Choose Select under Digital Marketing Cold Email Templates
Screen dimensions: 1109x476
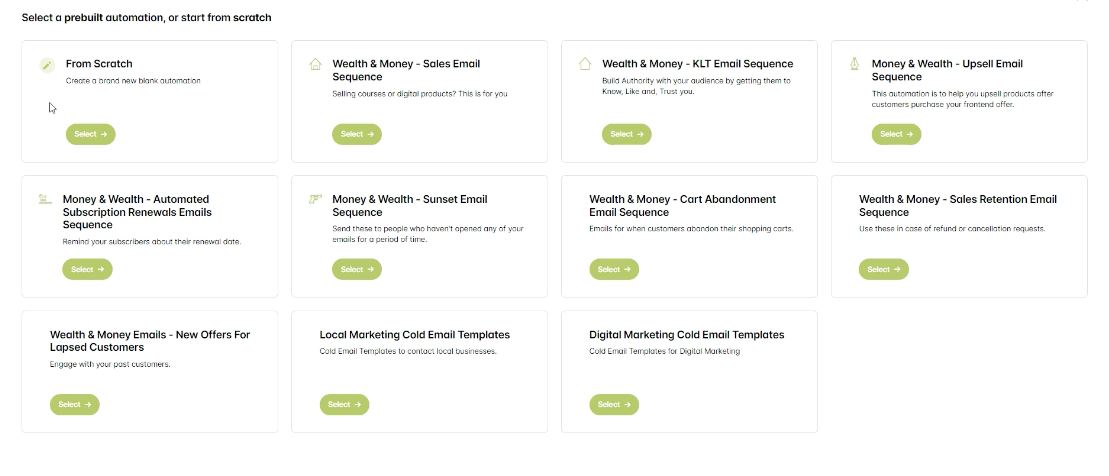613,404
